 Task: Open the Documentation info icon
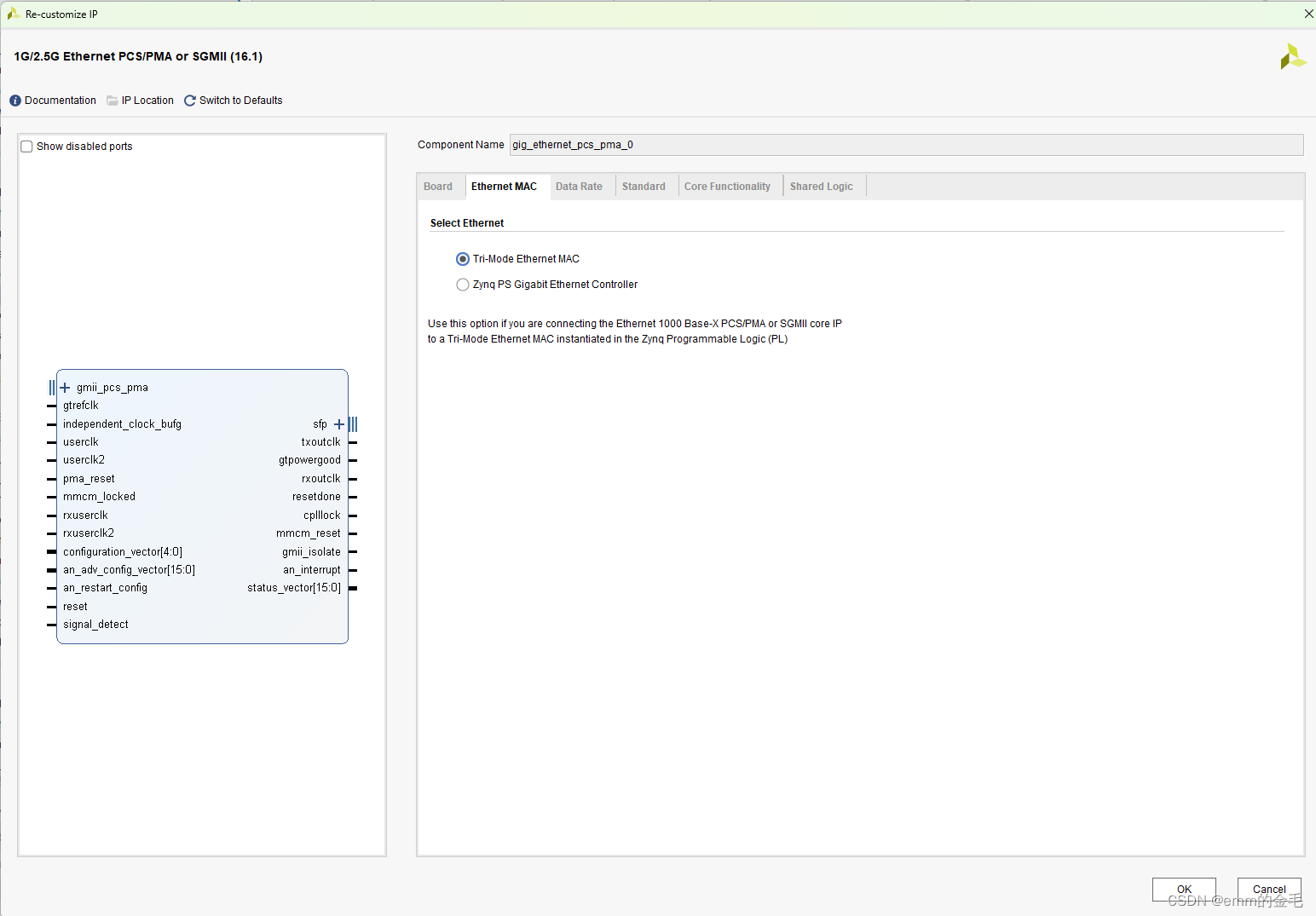point(15,101)
